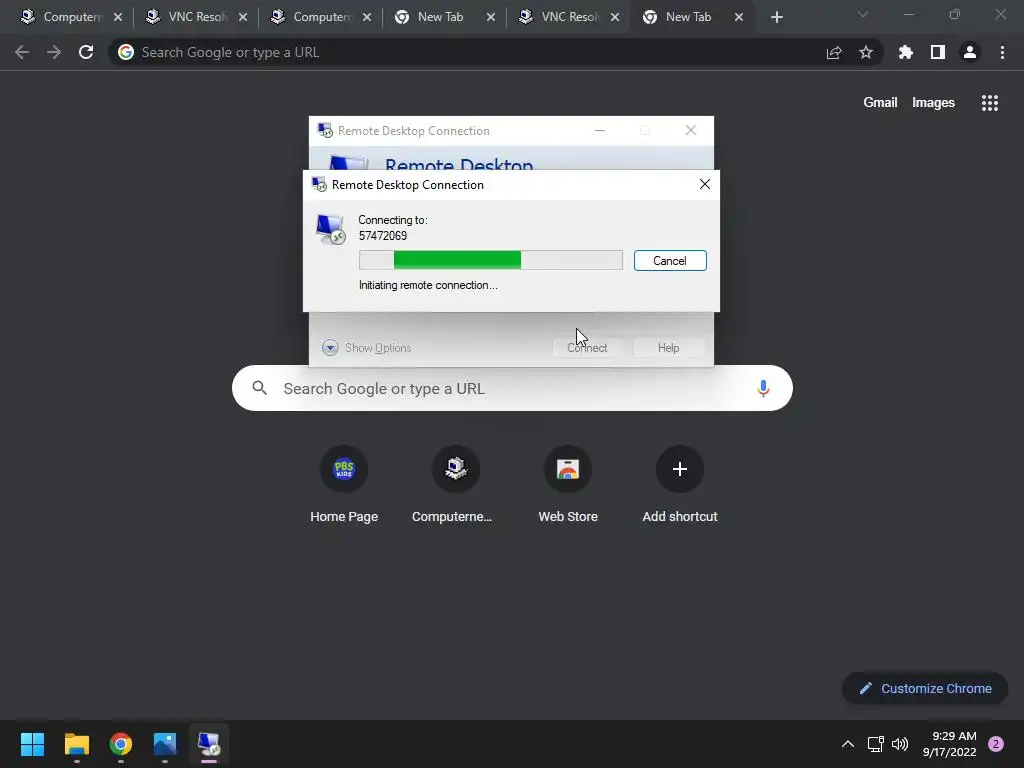
Task: Open network status tray icon
Action: [875, 744]
